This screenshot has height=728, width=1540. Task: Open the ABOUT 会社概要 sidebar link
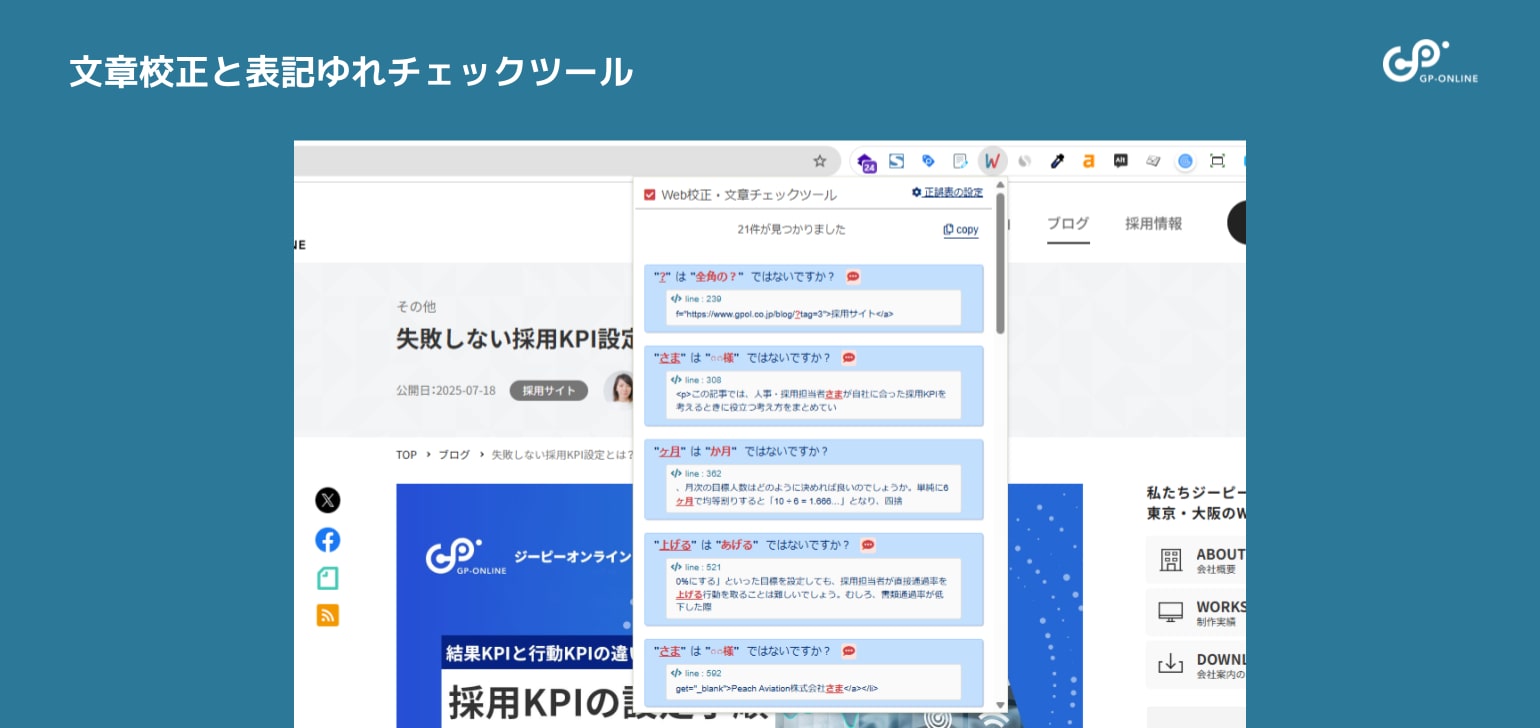(x=1196, y=560)
